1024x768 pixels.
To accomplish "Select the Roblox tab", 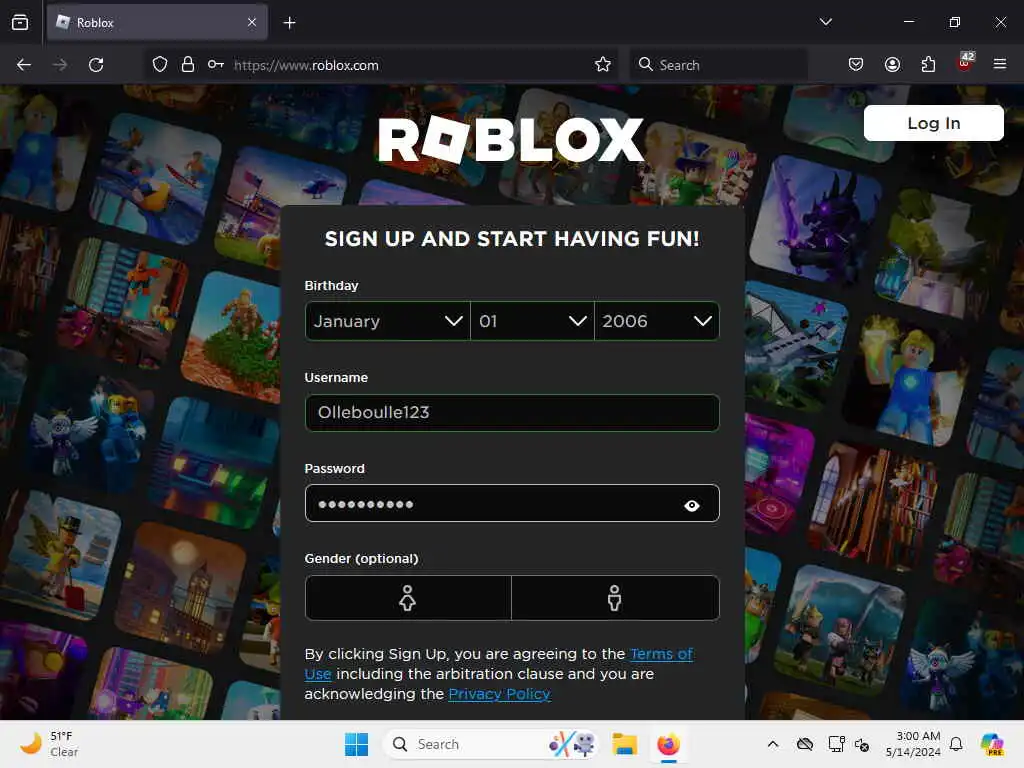I will 157,22.
